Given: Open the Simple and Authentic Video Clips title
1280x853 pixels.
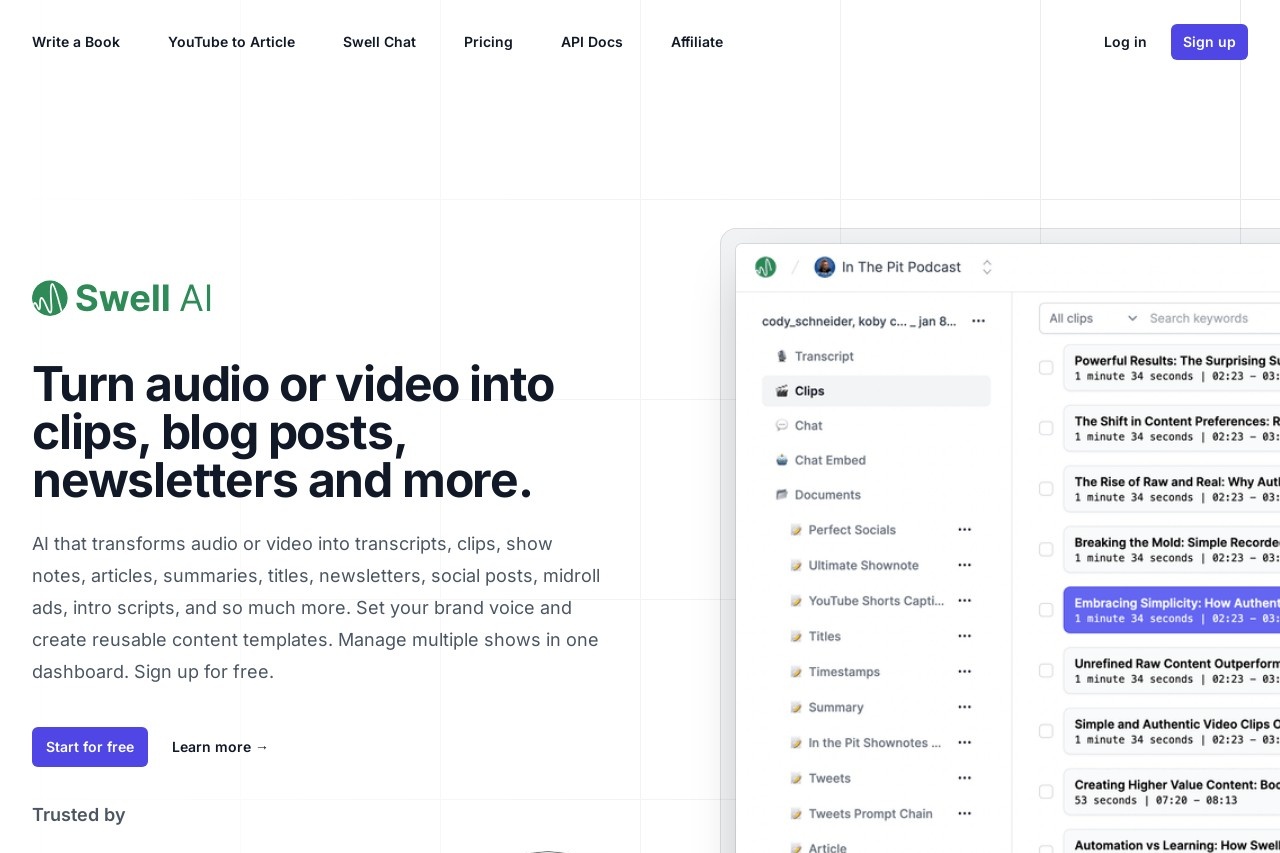Looking at the screenshot, I should coord(1177,724).
